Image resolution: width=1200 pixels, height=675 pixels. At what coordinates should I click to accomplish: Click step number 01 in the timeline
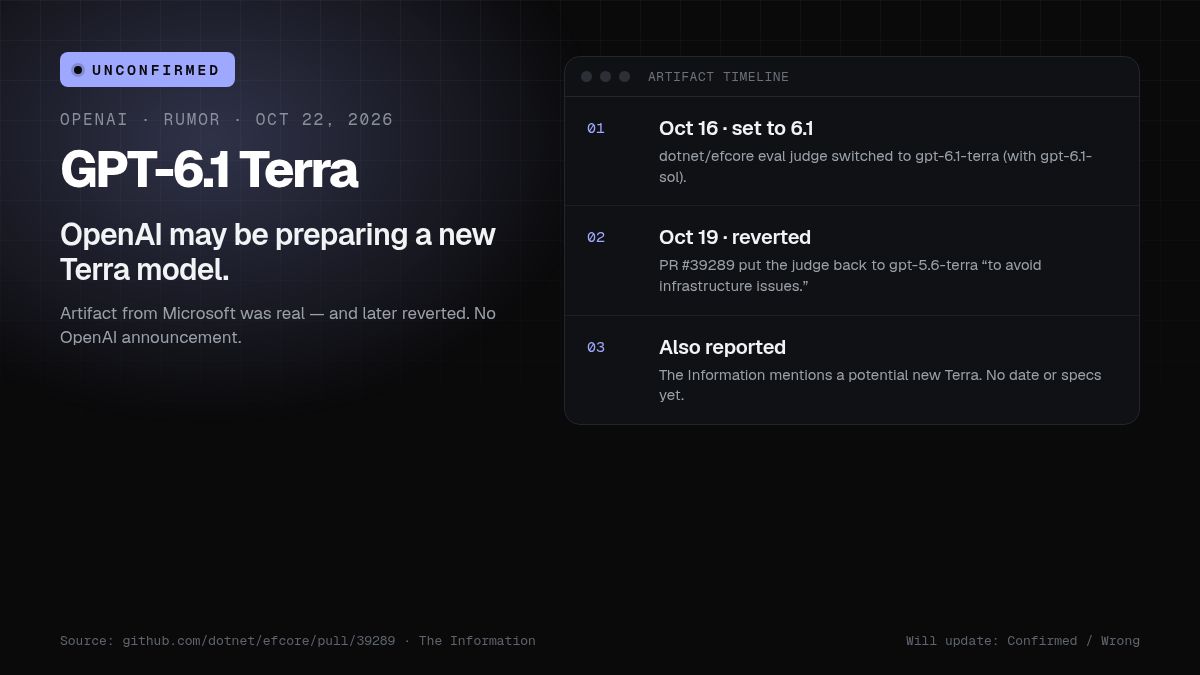point(596,129)
